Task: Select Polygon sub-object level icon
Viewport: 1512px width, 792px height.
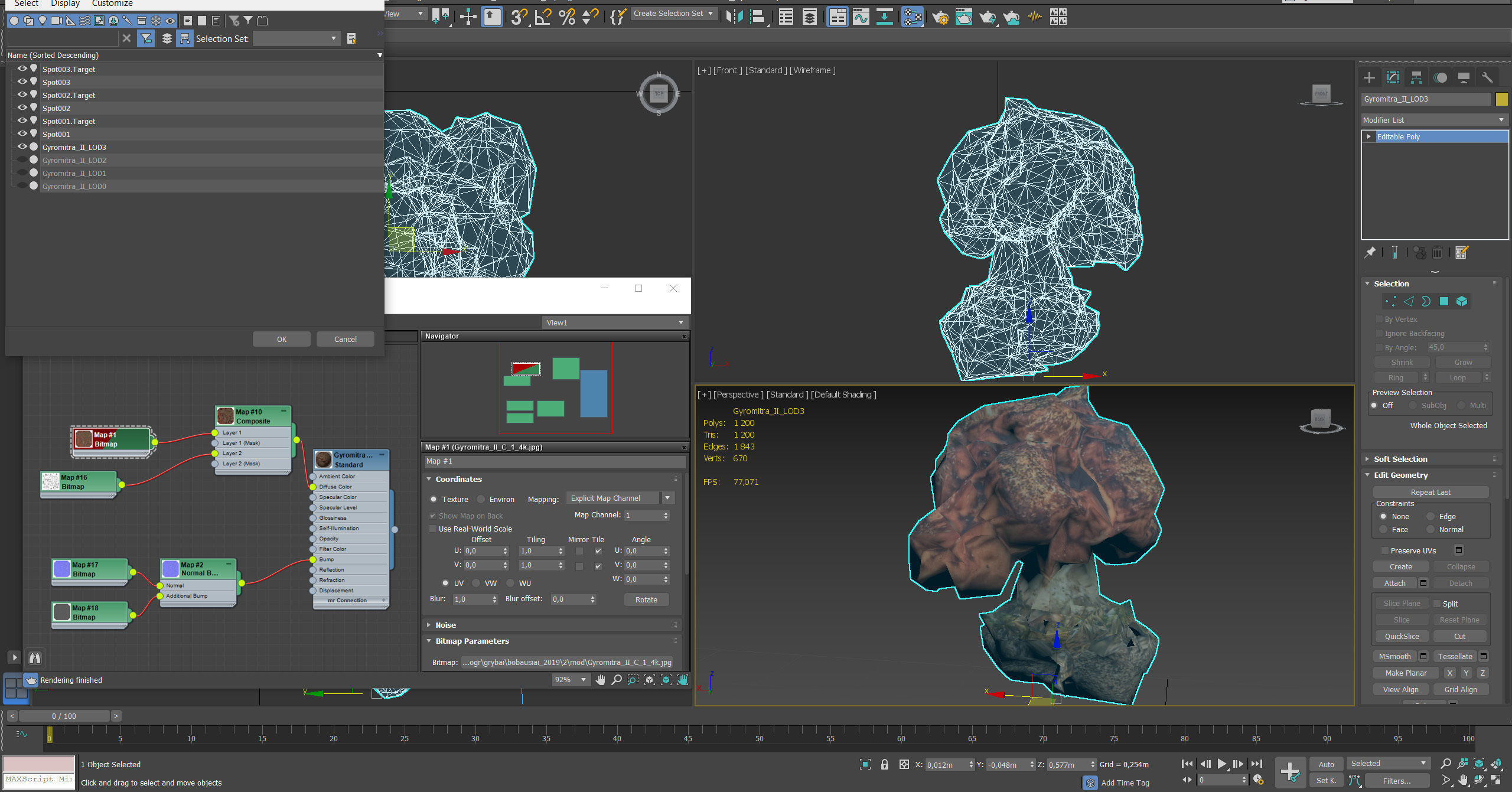Action: pos(1444,302)
